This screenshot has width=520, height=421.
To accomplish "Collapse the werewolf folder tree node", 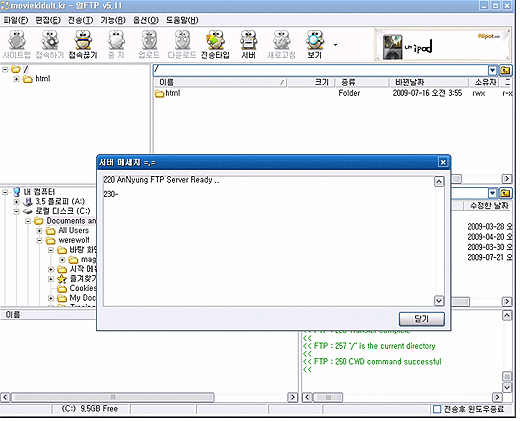I will coord(39,240).
